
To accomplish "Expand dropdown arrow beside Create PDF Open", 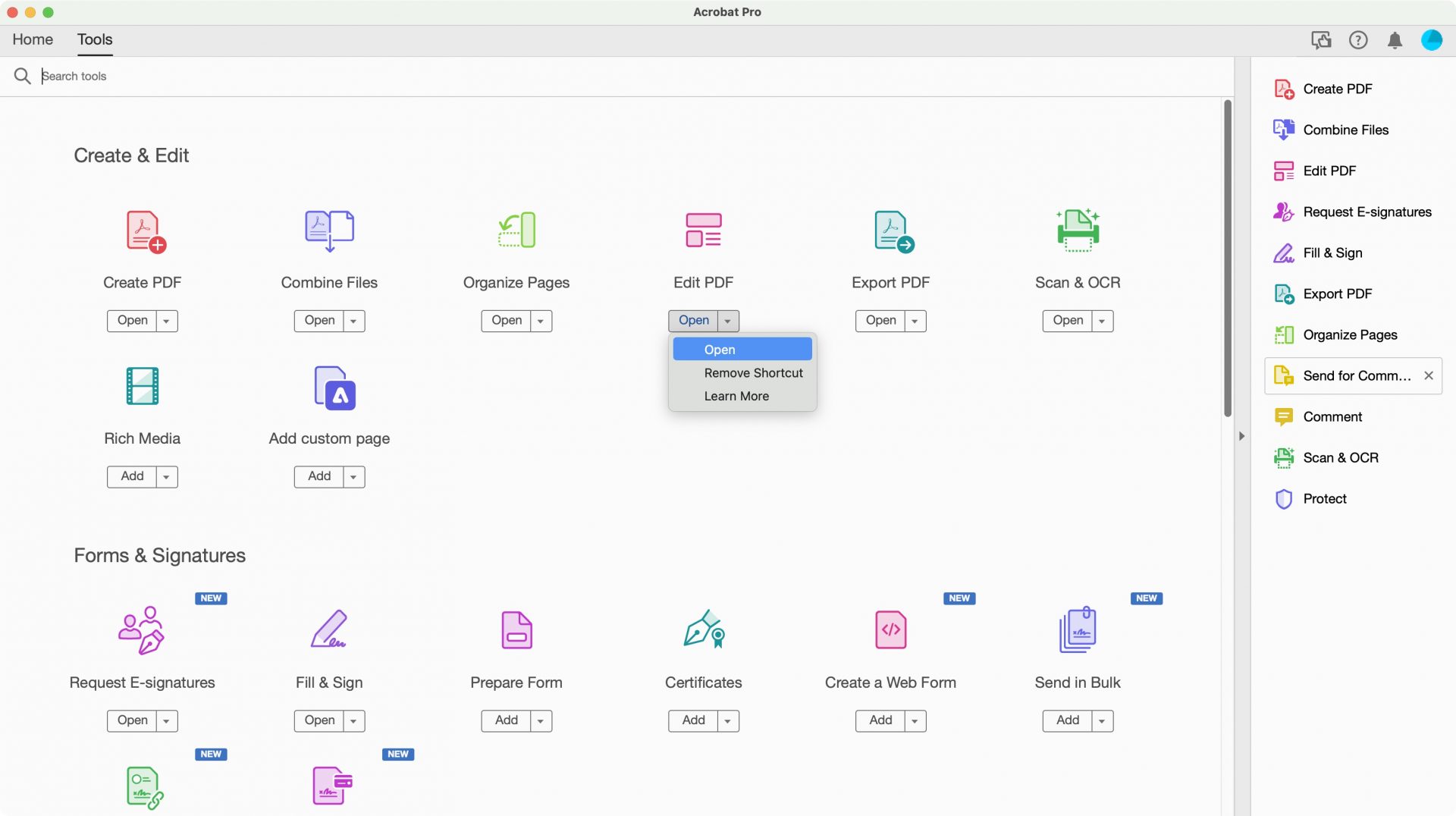I will click(x=167, y=321).
